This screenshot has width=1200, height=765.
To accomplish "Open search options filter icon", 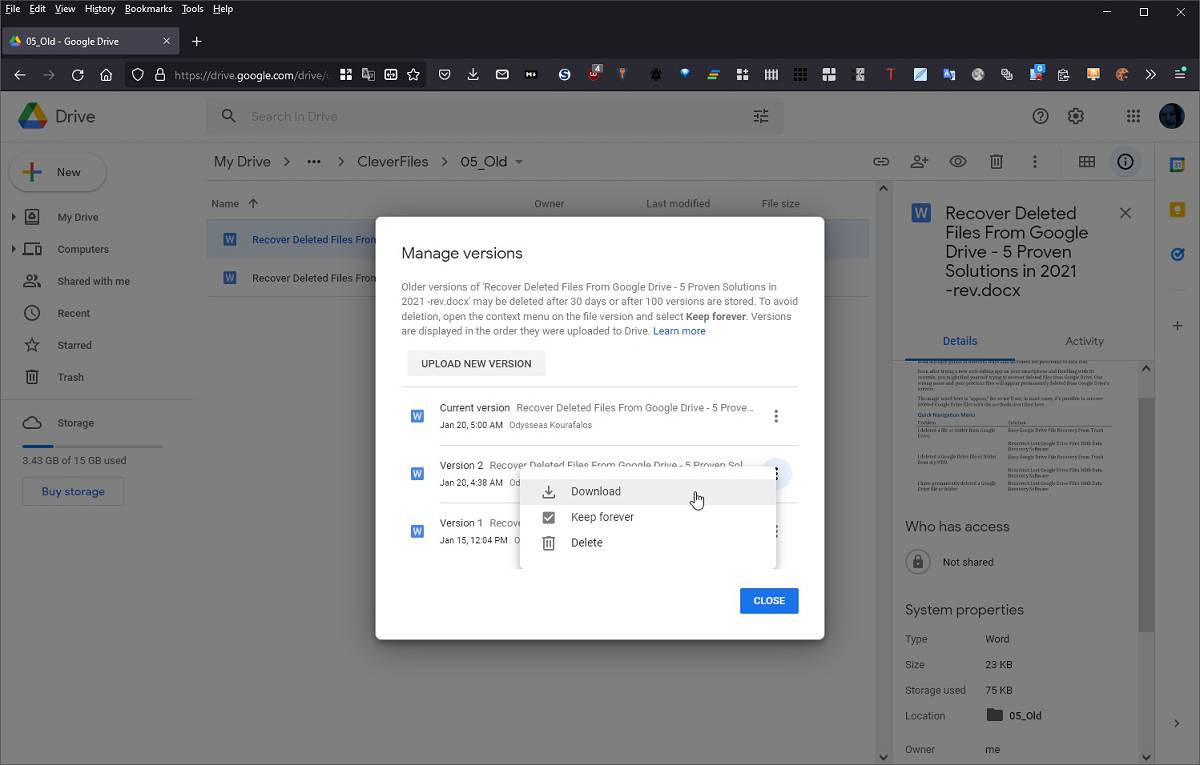I will point(761,116).
